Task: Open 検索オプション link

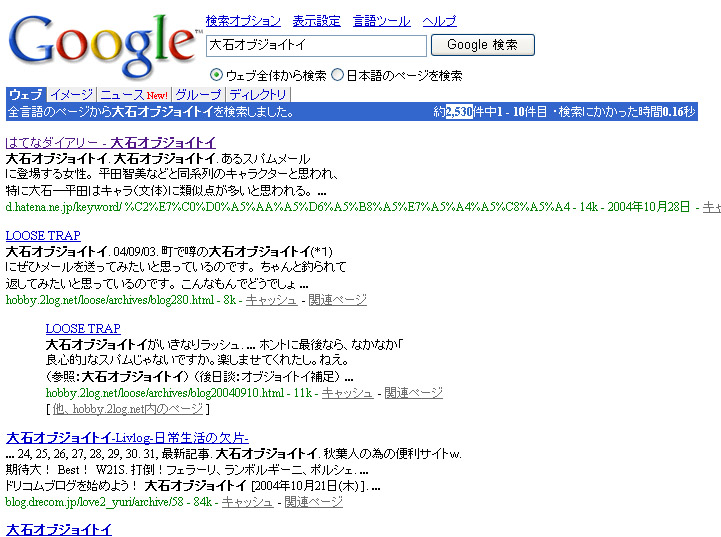Action: pos(243,21)
